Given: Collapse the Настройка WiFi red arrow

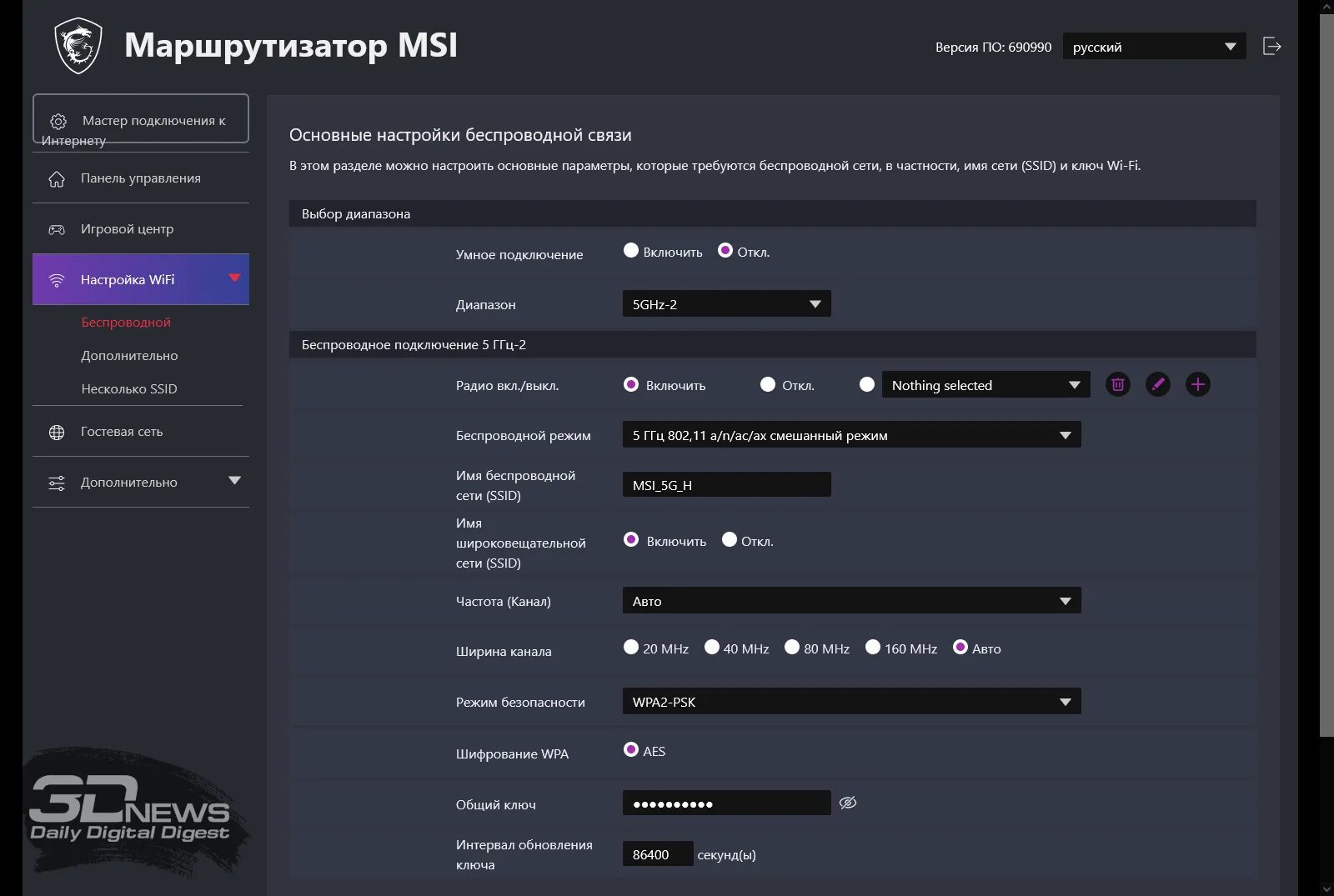Looking at the screenshot, I should click(234, 278).
